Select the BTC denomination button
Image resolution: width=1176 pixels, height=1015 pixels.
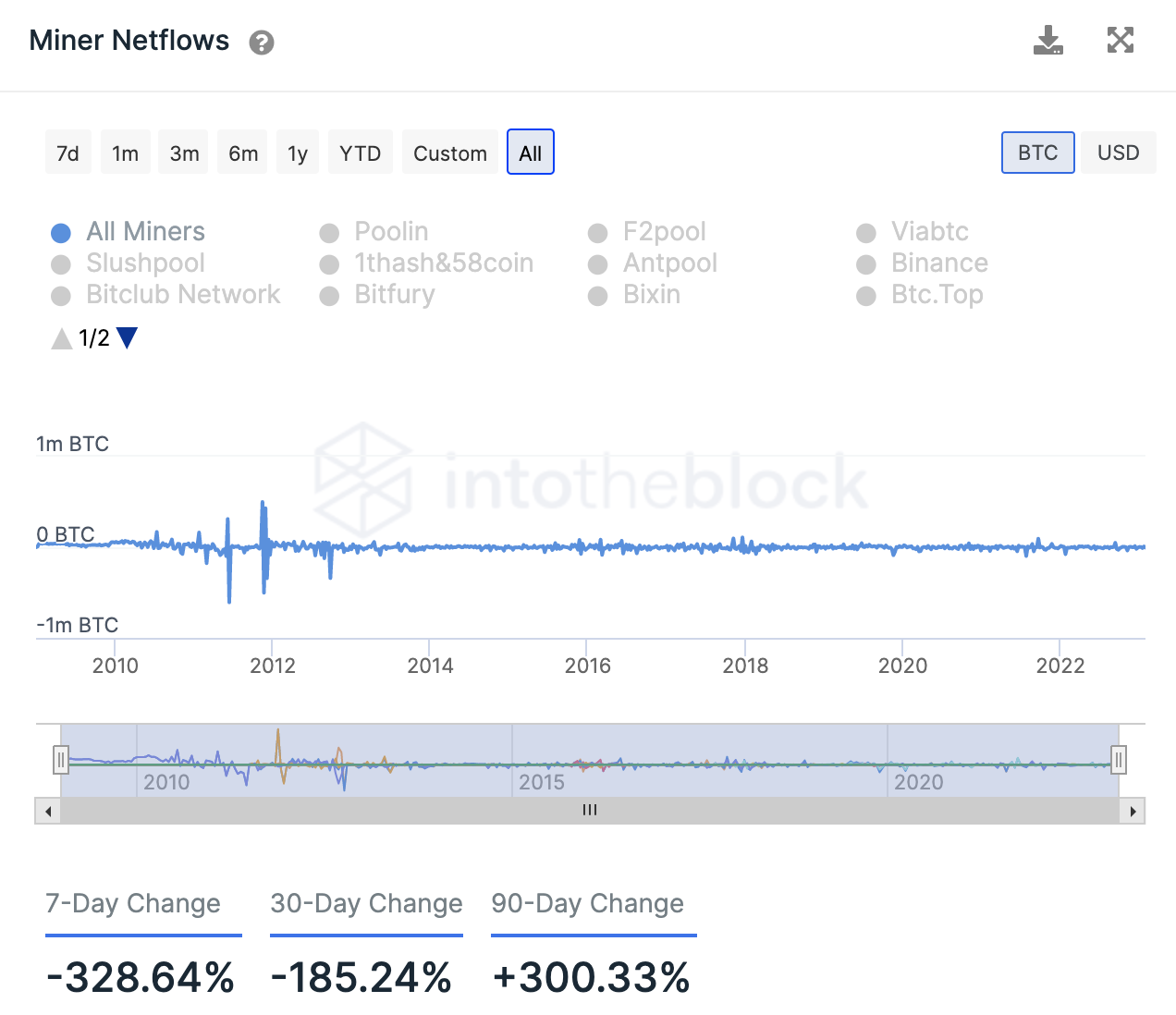click(1038, 153)
